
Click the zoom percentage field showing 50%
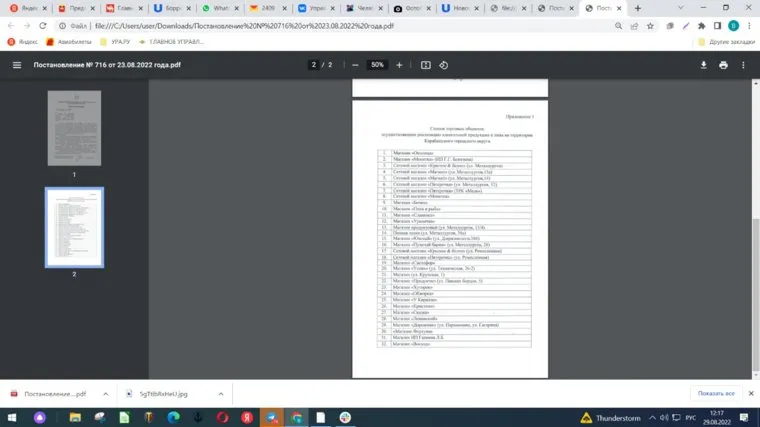[x=377, y=65]
